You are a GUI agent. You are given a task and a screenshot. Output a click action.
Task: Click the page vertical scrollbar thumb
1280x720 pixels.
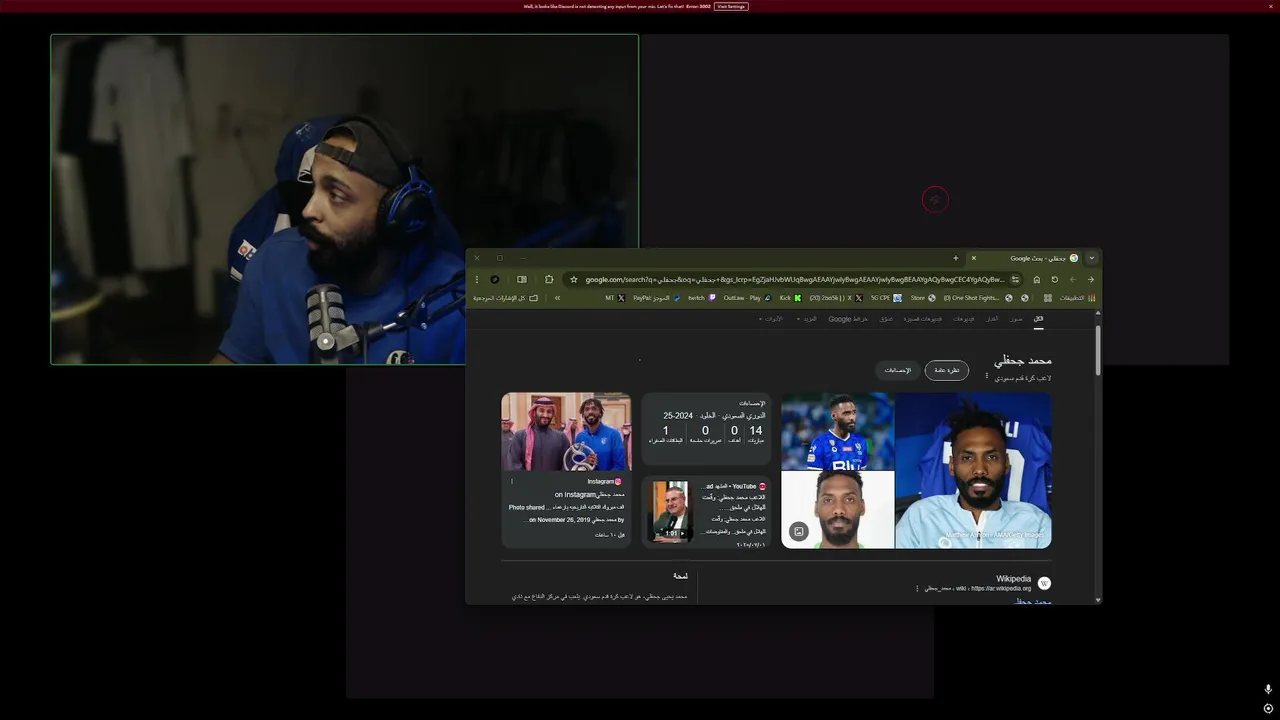click(1098, 350)
